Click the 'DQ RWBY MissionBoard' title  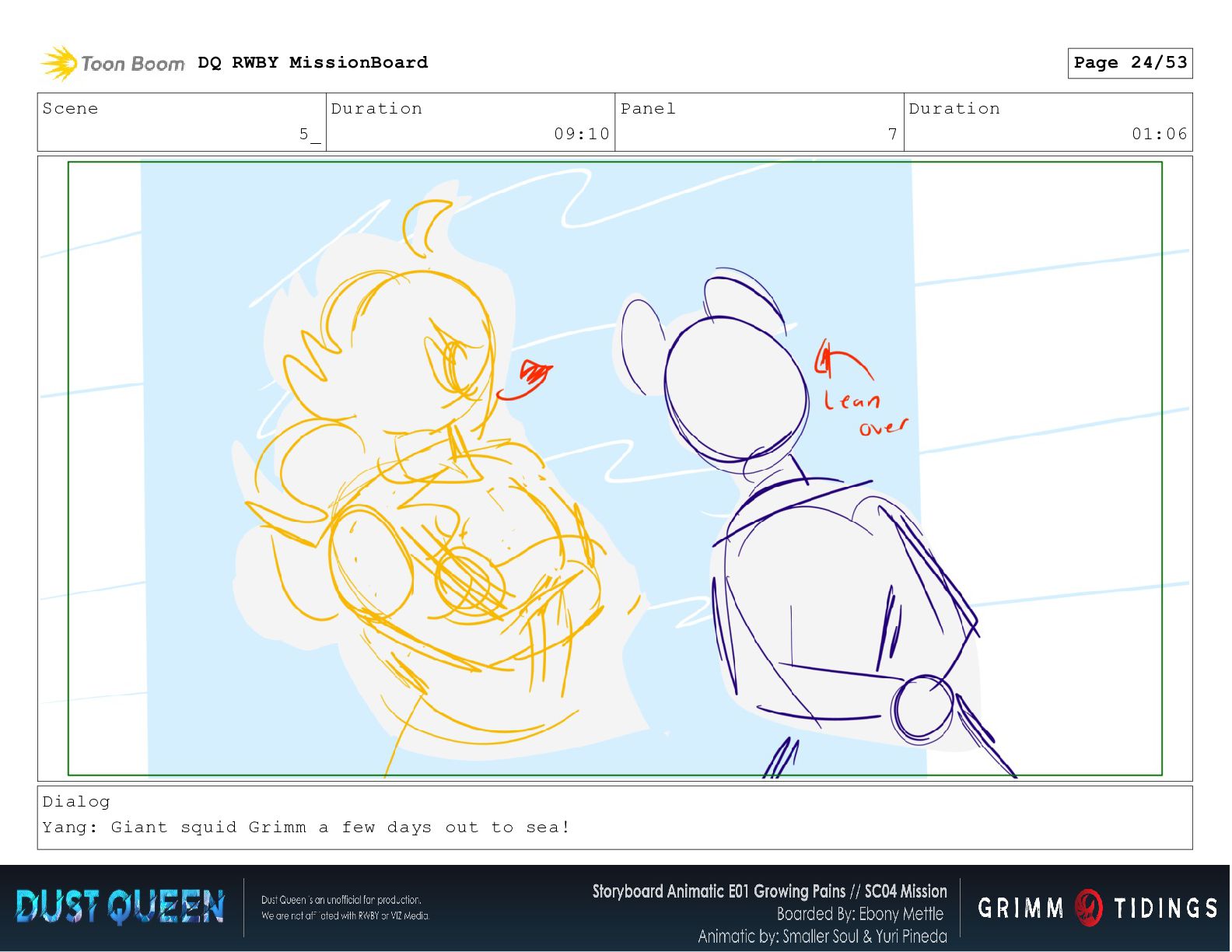(313, 62)
